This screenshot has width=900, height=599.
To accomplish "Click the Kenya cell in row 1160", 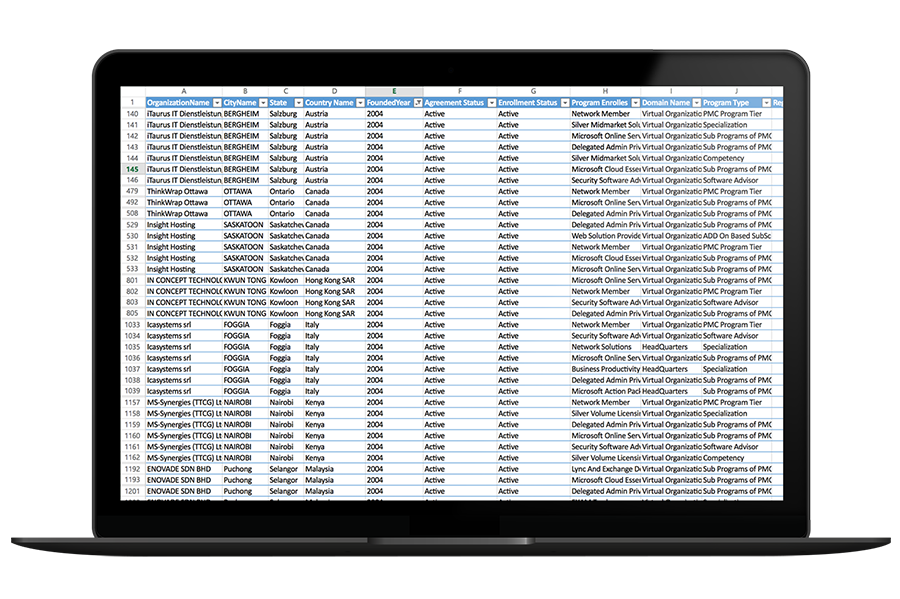I will tap(335, 435).
